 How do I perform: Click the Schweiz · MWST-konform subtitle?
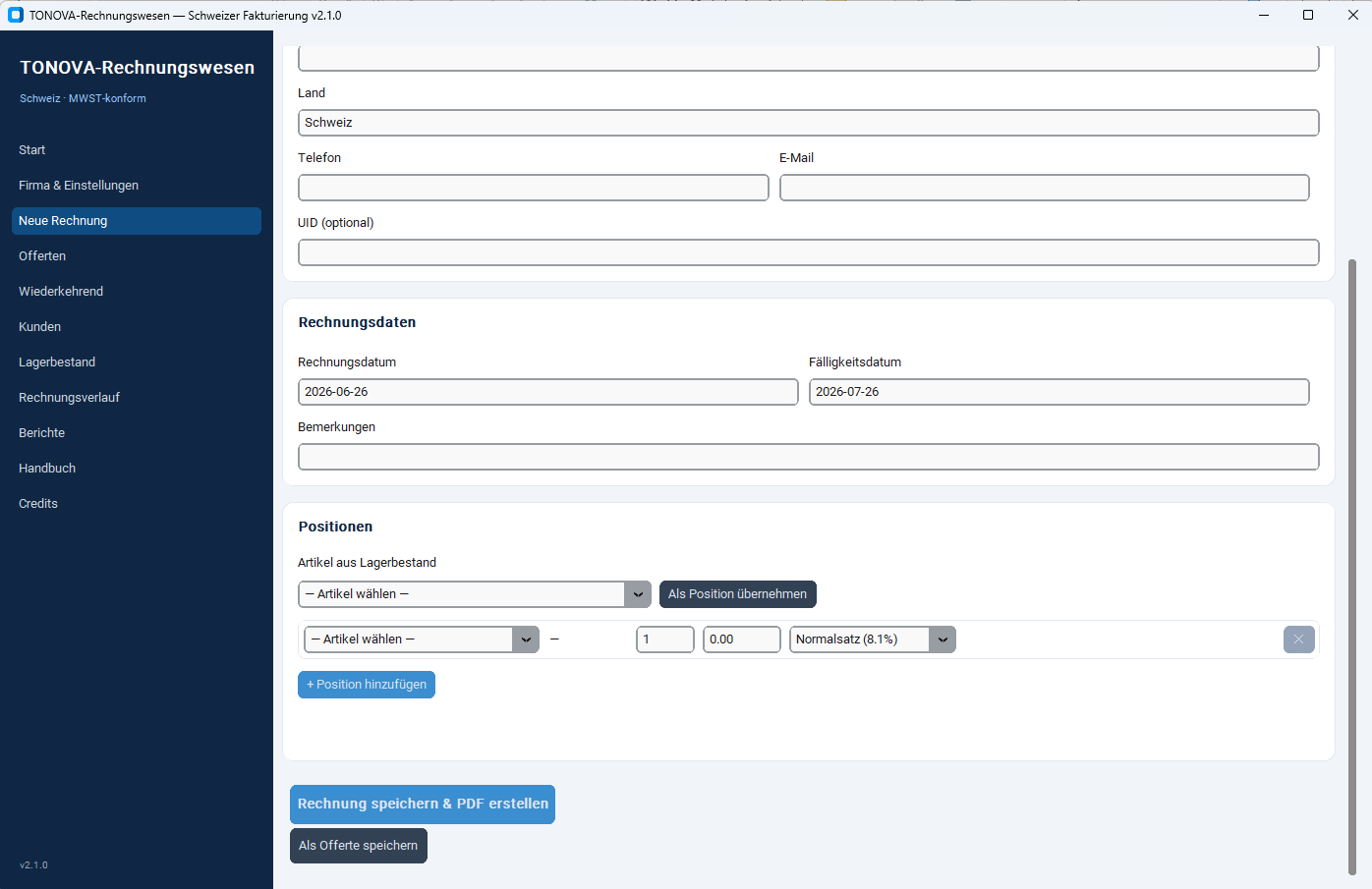(x=83, y=98)
